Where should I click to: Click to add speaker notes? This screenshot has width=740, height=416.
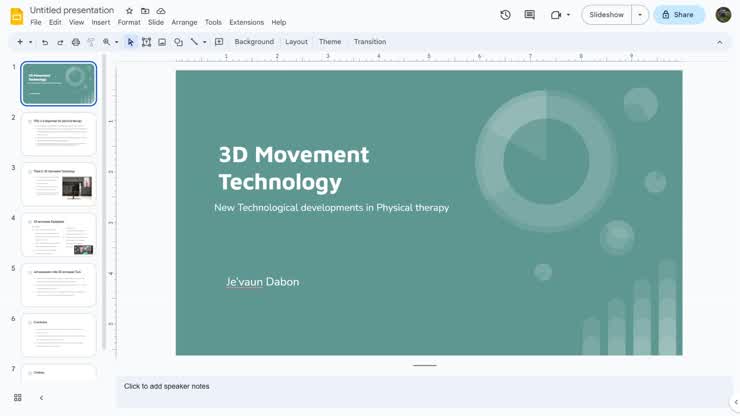425,391
